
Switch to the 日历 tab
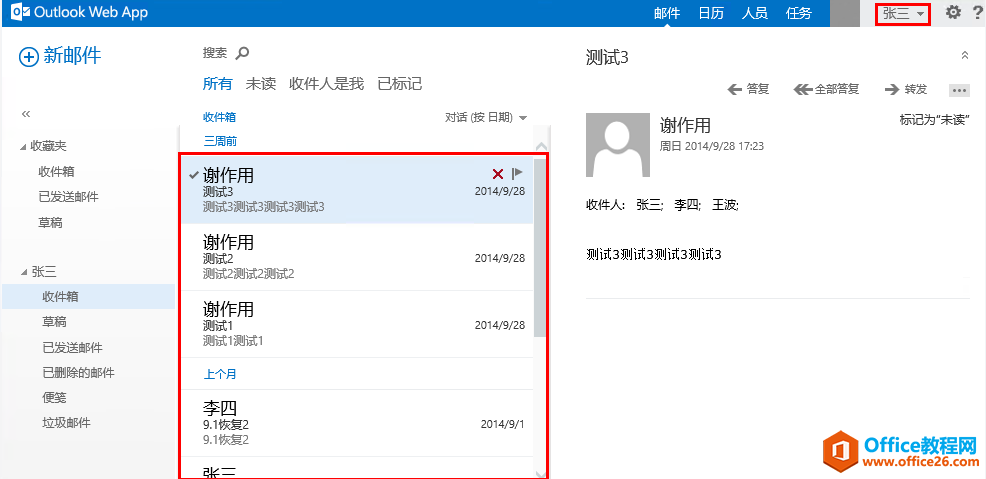click(711, 13)
